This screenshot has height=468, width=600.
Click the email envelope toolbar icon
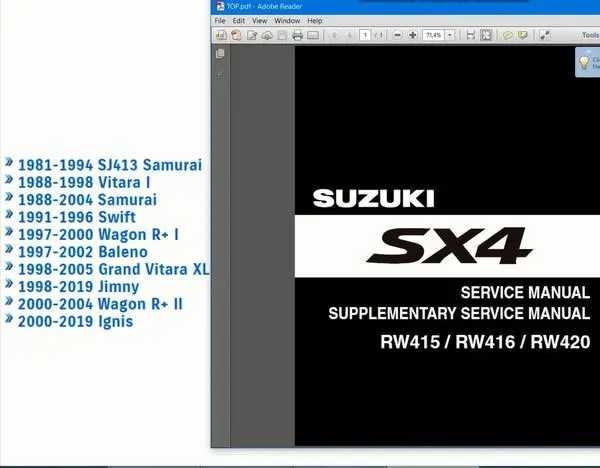[x=313, y=35]
